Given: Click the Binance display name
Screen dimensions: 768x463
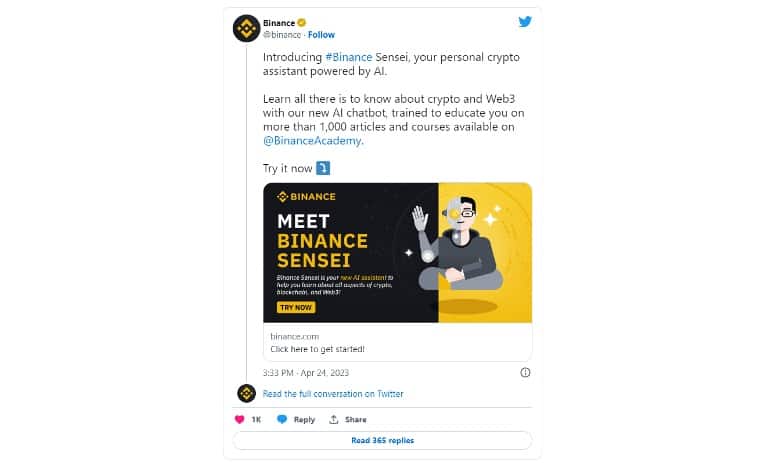Looking at the screenshot, I should point(279,23).
